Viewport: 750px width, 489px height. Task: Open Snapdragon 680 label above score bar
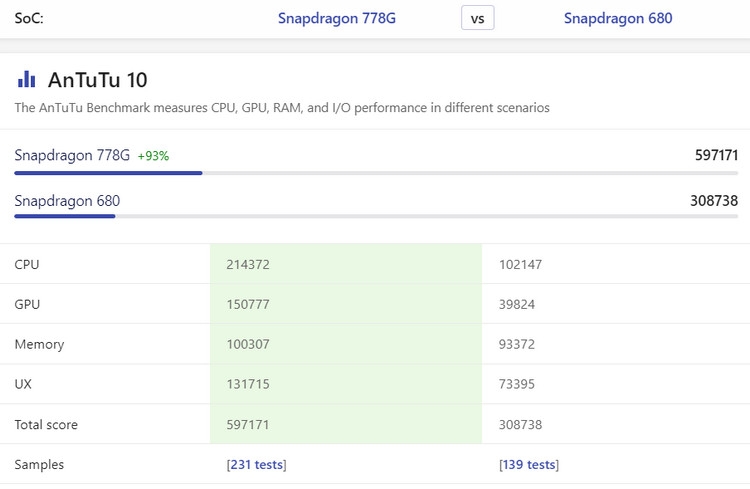click(x=67, y=201)
